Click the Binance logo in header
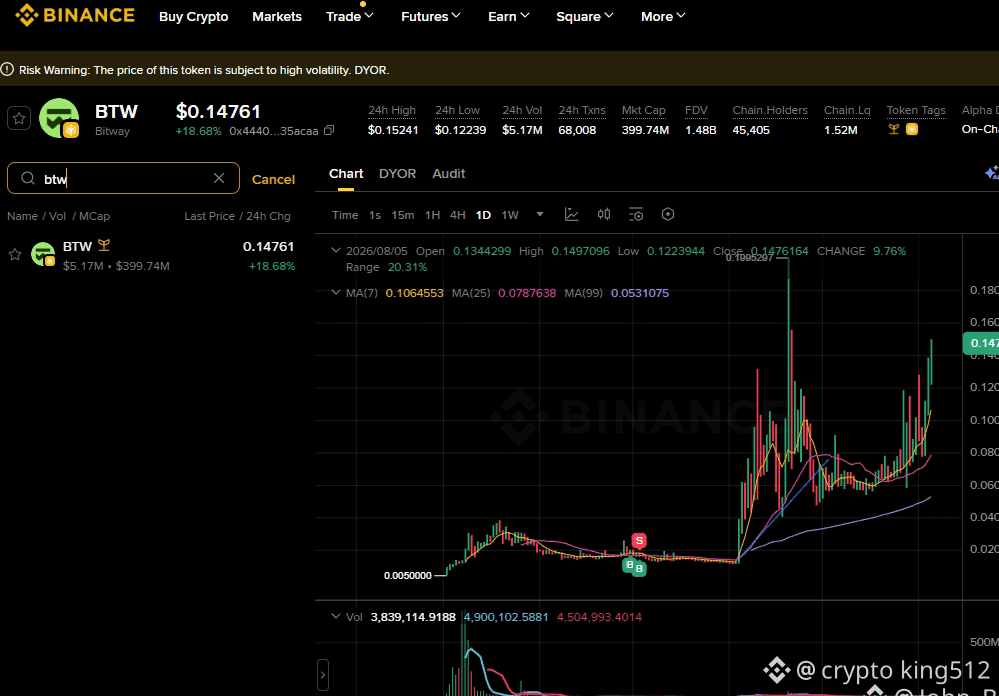The height and width of the screenshot is (696, 999). pos(75,15)
